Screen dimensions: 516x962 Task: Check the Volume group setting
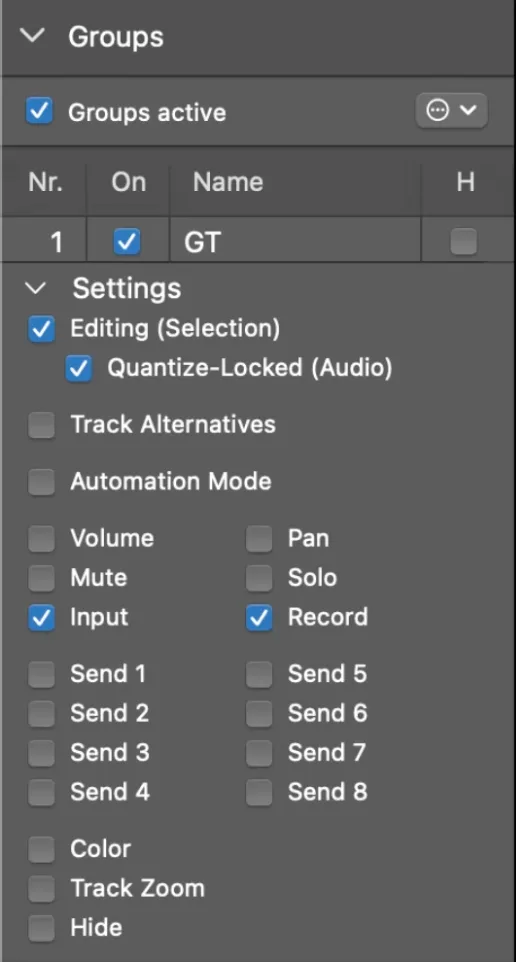[41, 539]
